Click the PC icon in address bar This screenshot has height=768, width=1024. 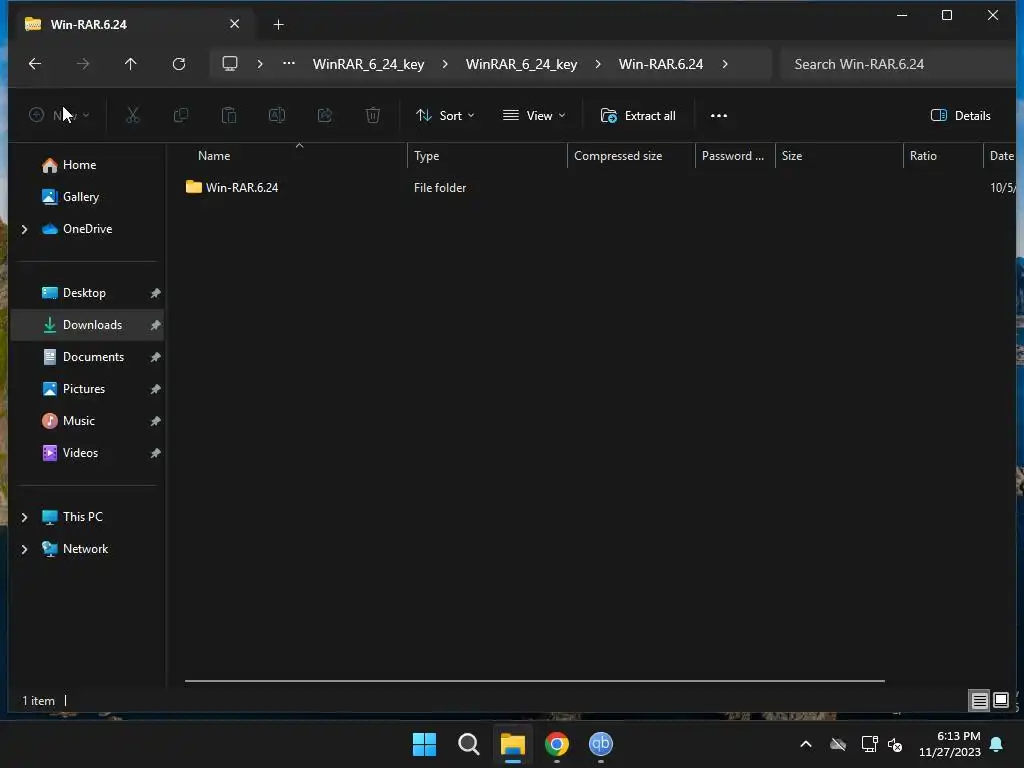[x=230, y=64]
